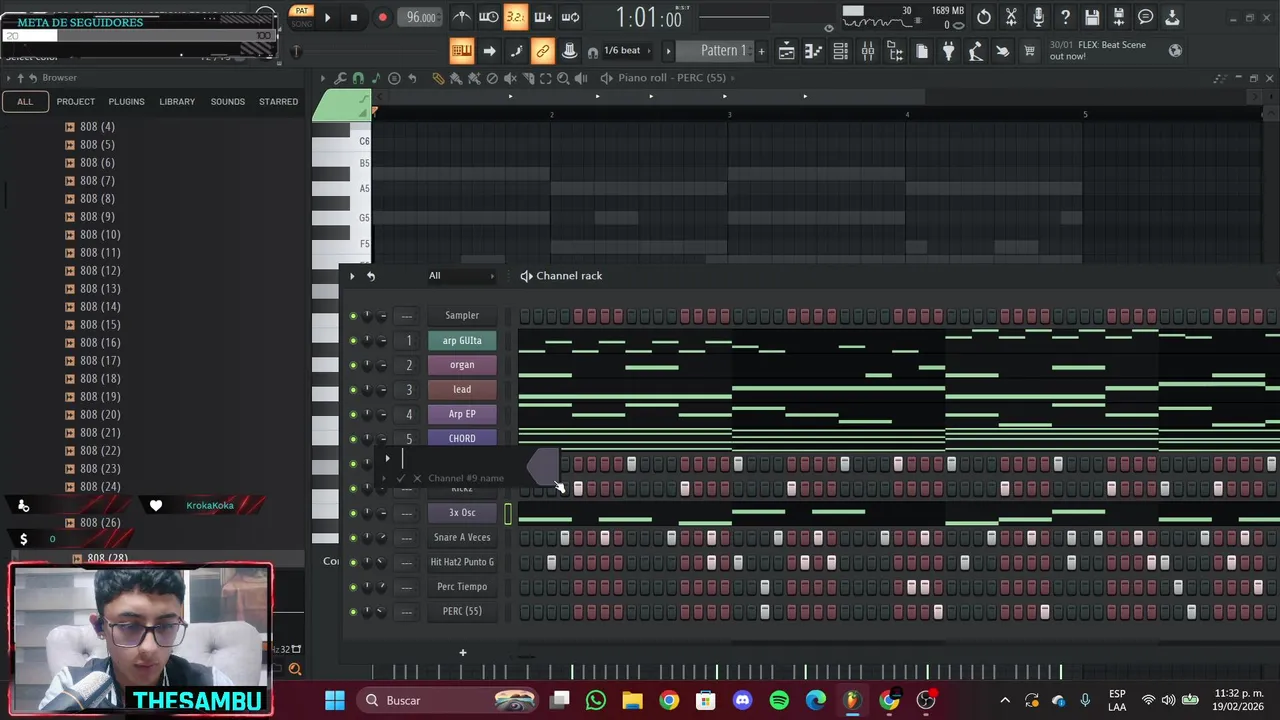Switch to the PROJECT browser tab
Image resolution: width=1280 pixels, height=720 pixels.
coord(75,101)
